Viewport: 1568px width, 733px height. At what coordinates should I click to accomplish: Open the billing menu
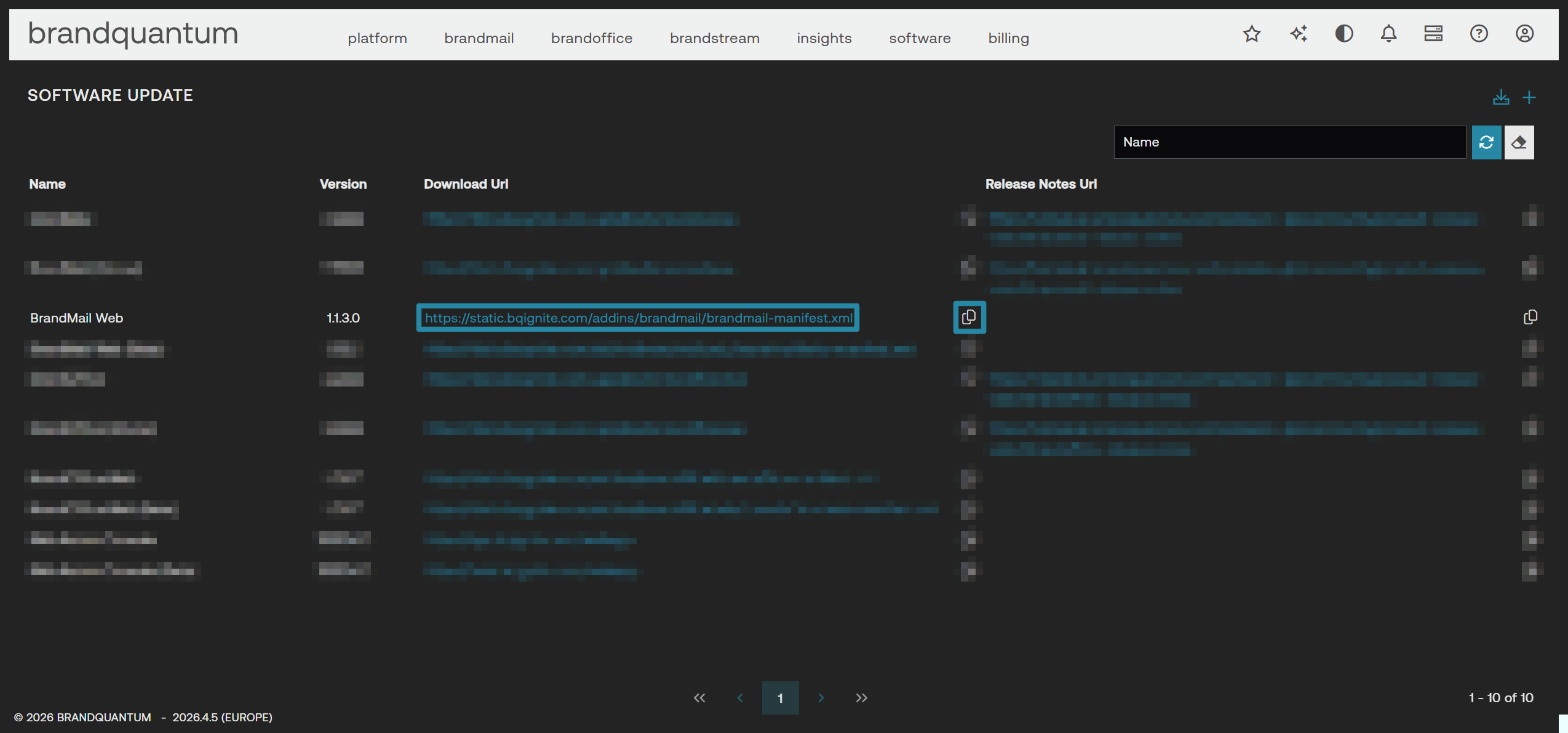coord(1008,38)
